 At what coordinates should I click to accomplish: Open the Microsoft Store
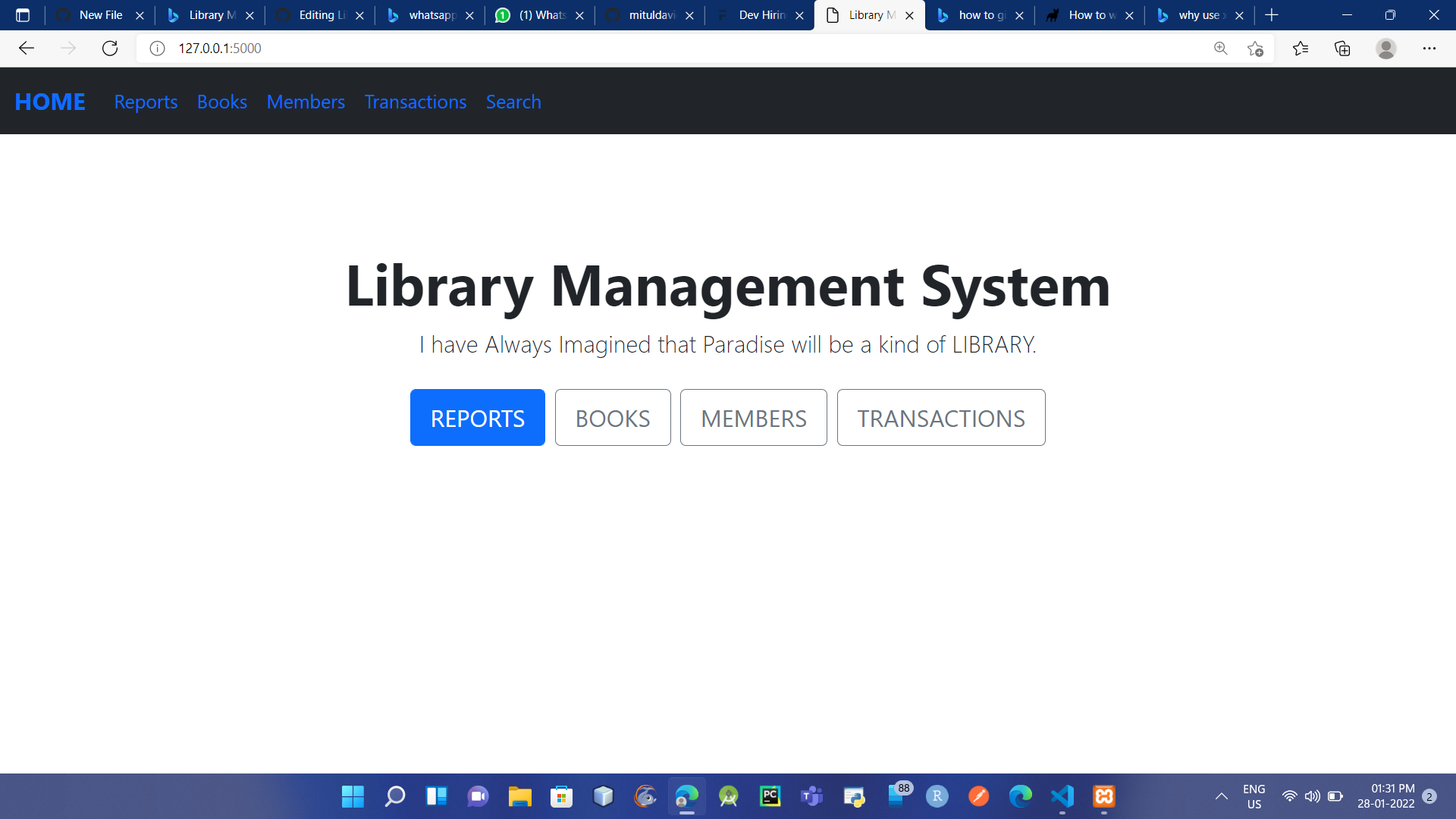tap(562, 796)
